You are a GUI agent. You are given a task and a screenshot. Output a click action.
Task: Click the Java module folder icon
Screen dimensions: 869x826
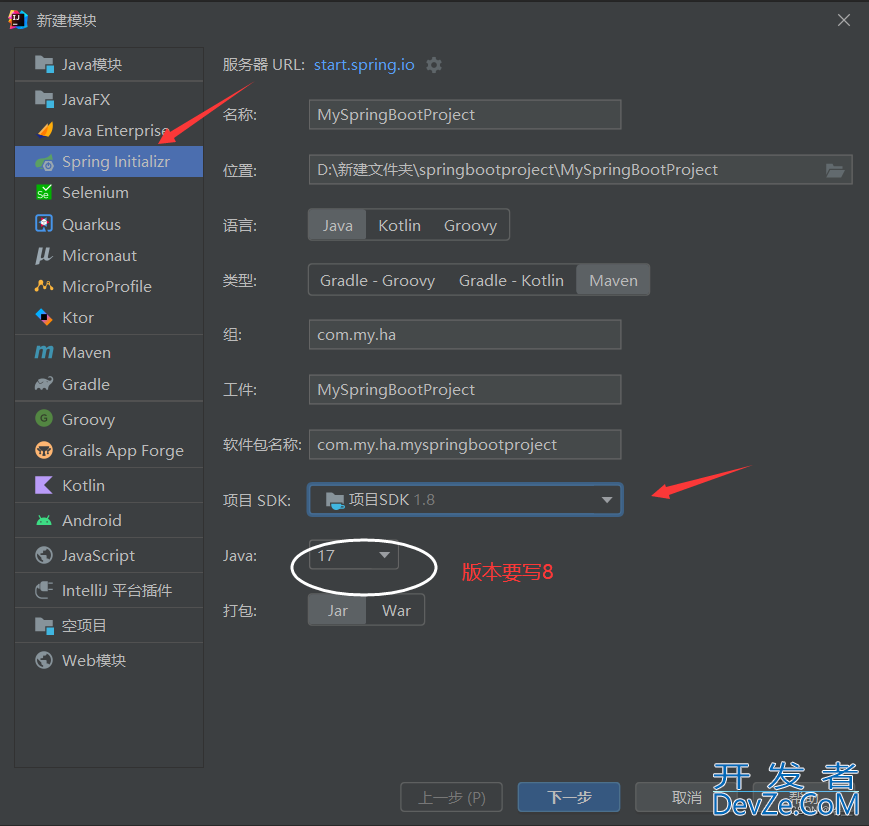pyautogui.click(x=44, y=64)
